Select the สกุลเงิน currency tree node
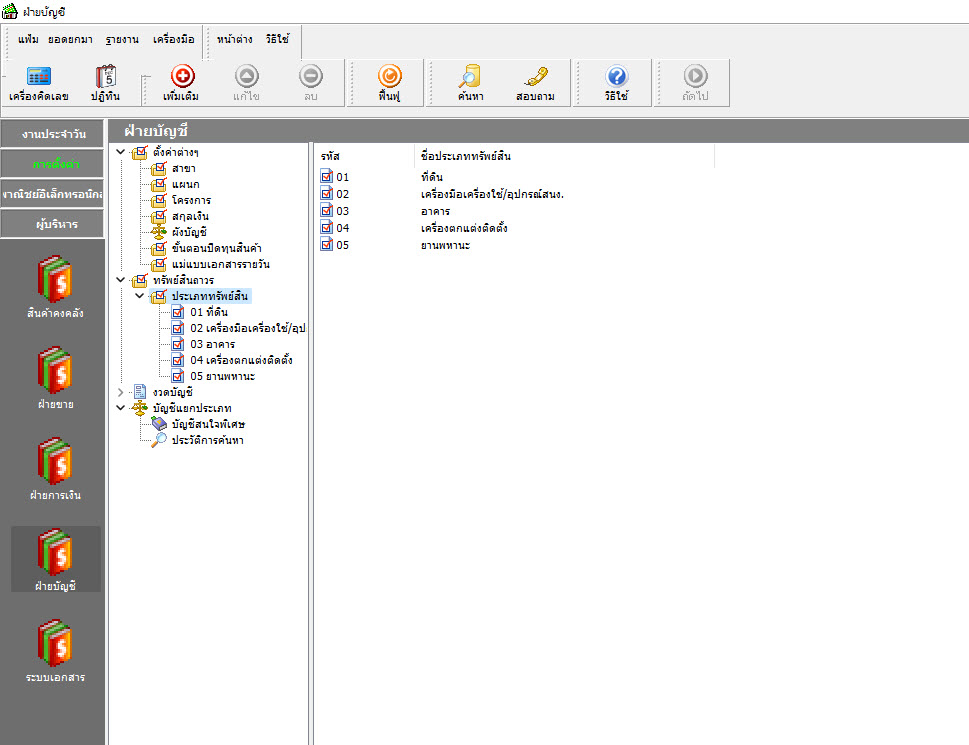This screenshot has width=969, height=745. point(190,216)
